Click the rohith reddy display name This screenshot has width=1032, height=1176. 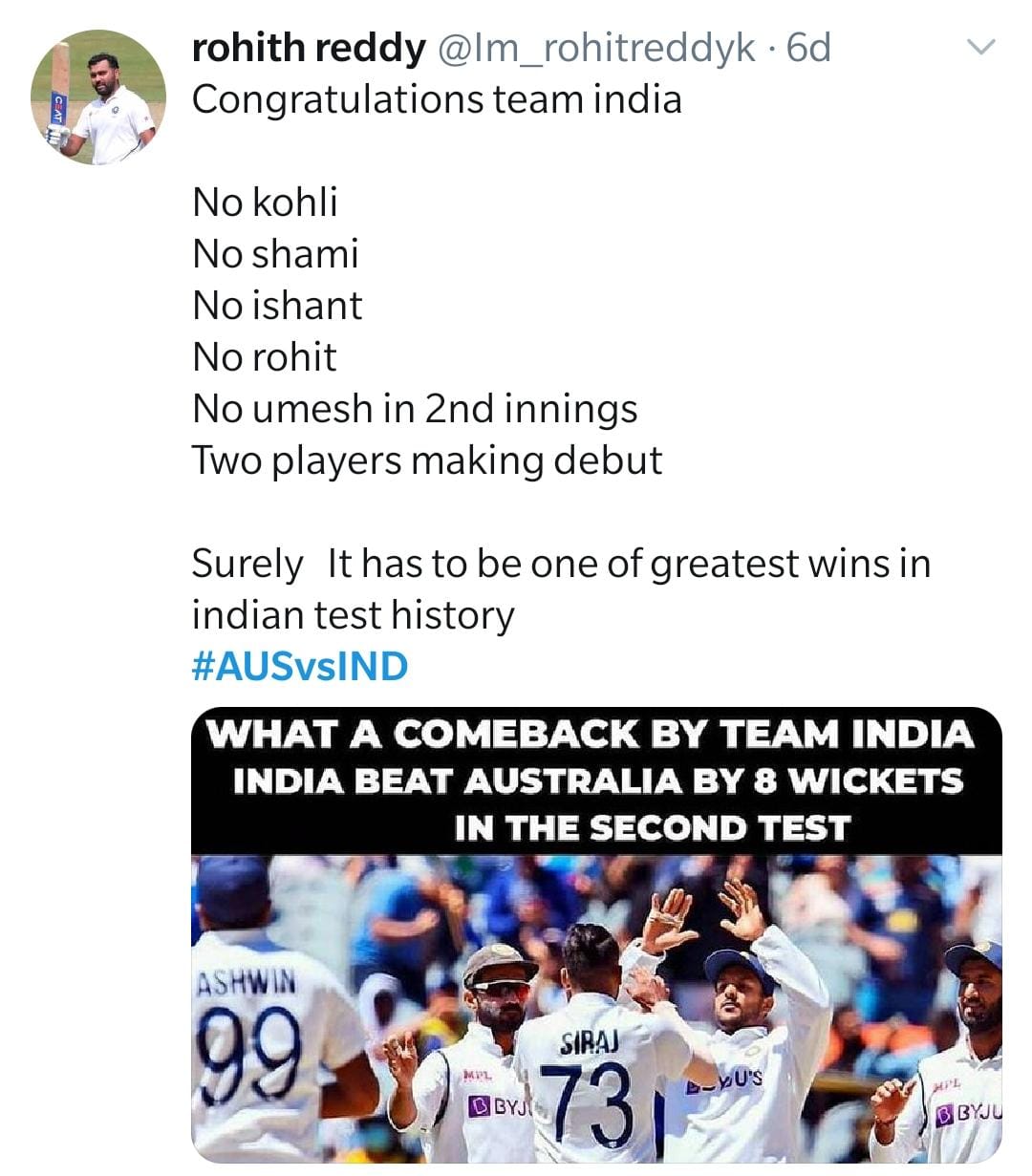pos(308,48)
